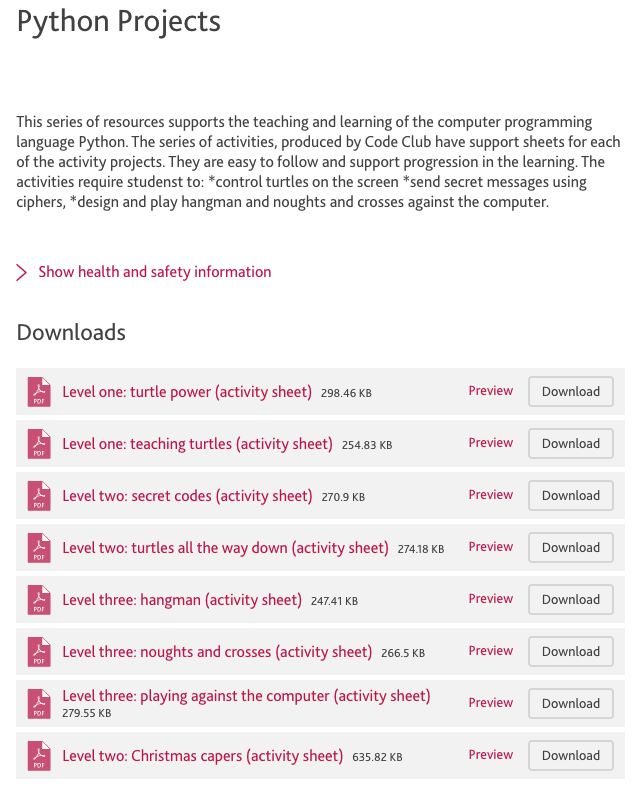This screenshot has width=642, height=795.
Task: Download the Christmas capers activity sheet
Action: click(x=570, y=756)
